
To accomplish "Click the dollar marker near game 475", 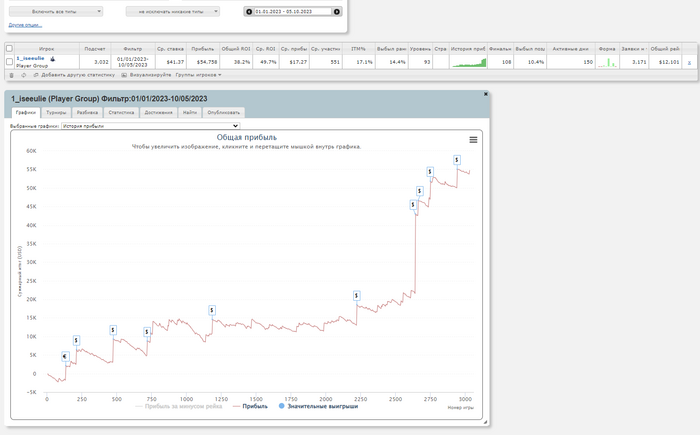I will click(113, 330).
